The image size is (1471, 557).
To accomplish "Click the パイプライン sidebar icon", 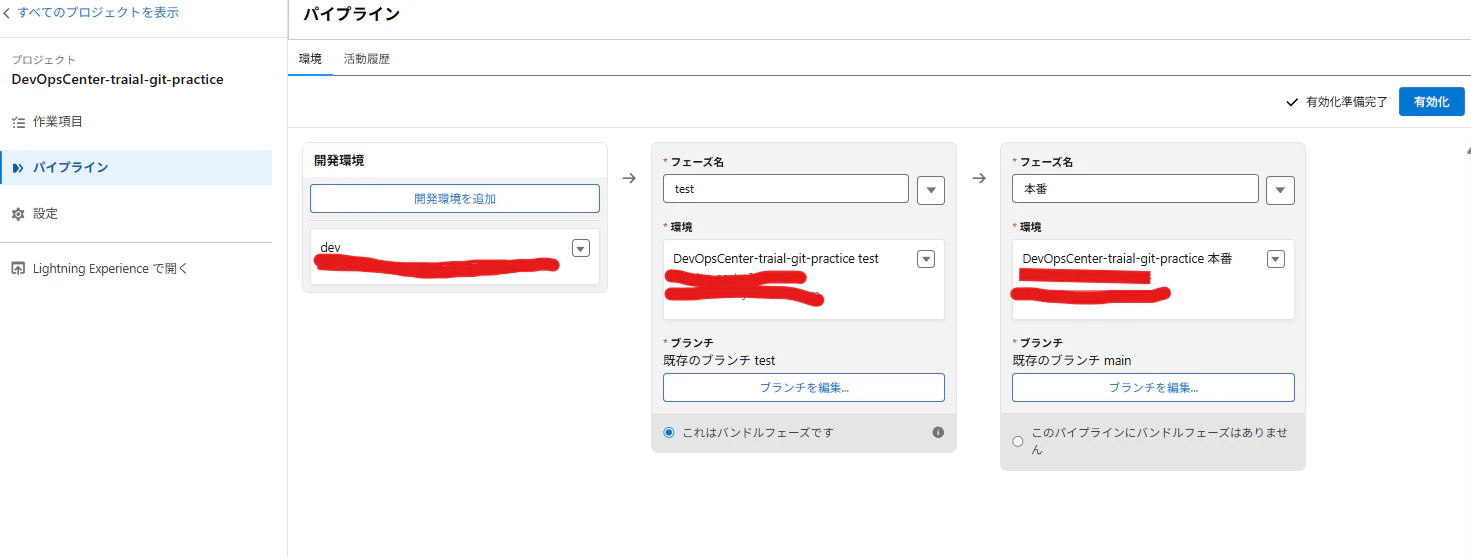I will [18, 168].
